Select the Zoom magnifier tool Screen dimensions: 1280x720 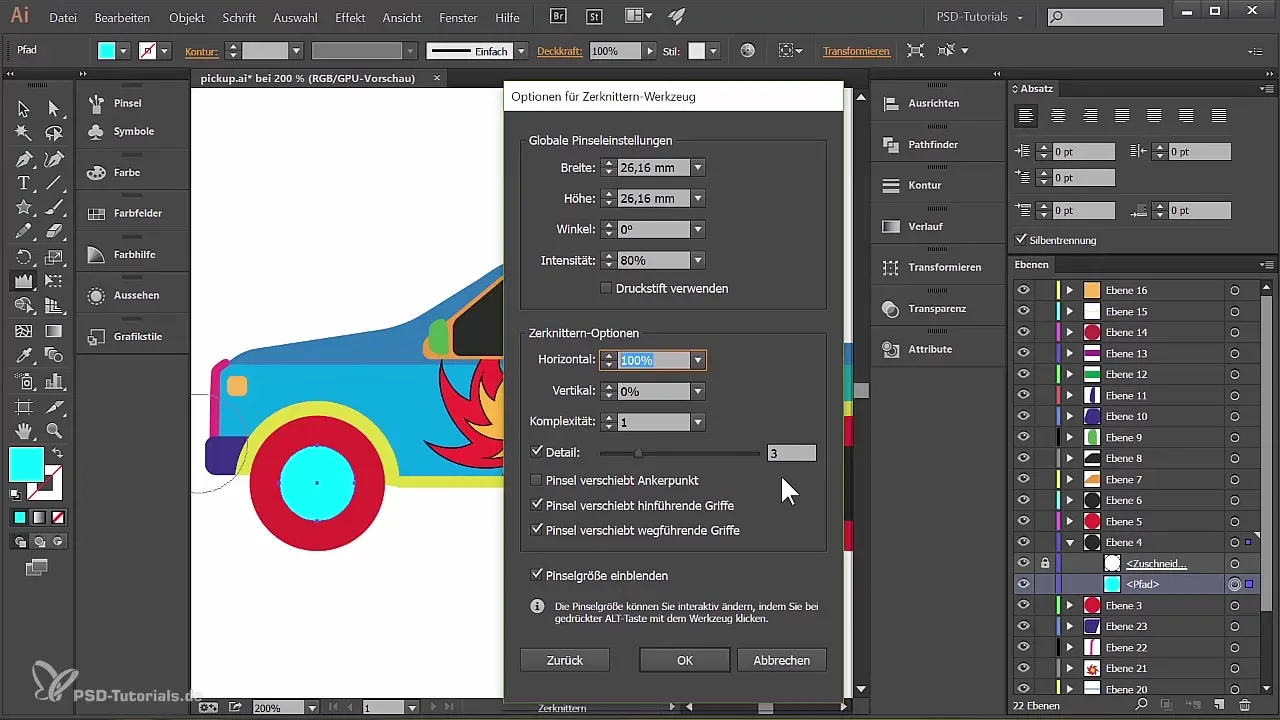click(x=54, y=431)
